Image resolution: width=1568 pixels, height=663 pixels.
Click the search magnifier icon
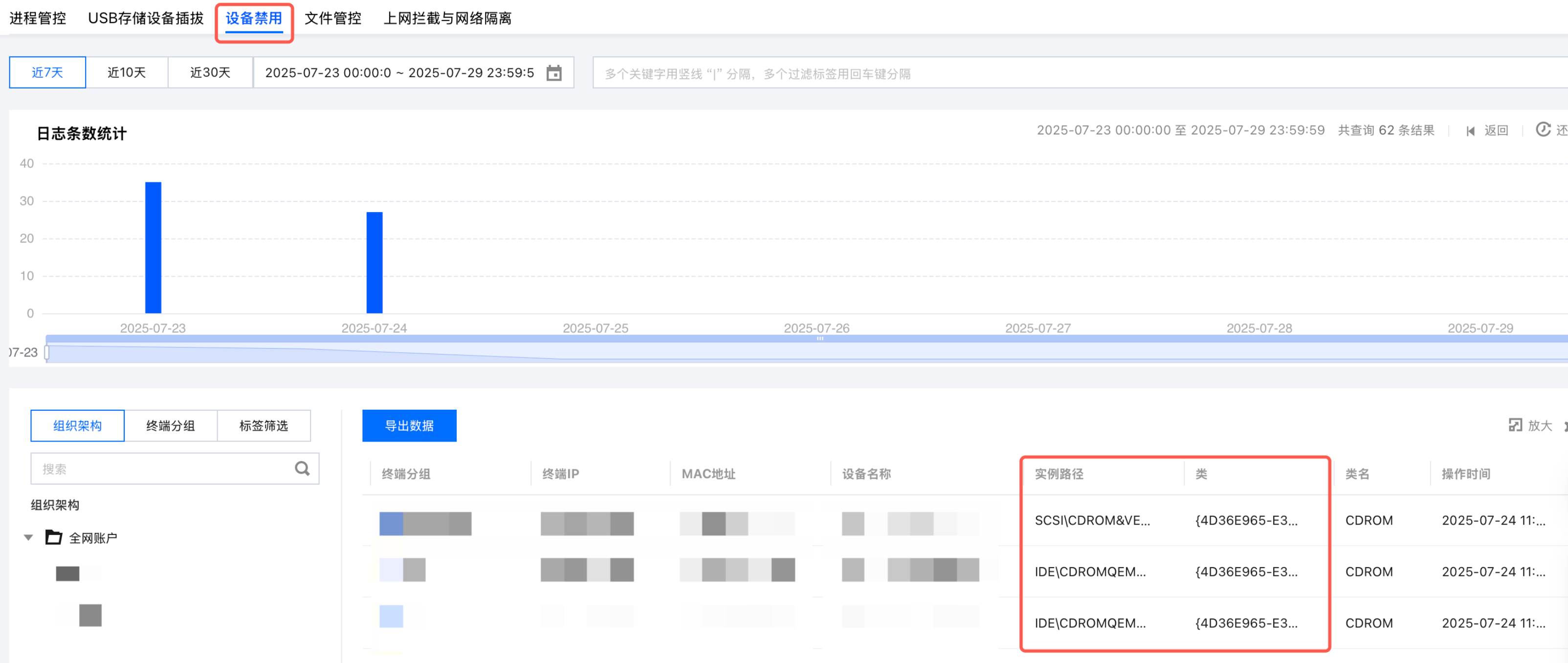(302, 468)
